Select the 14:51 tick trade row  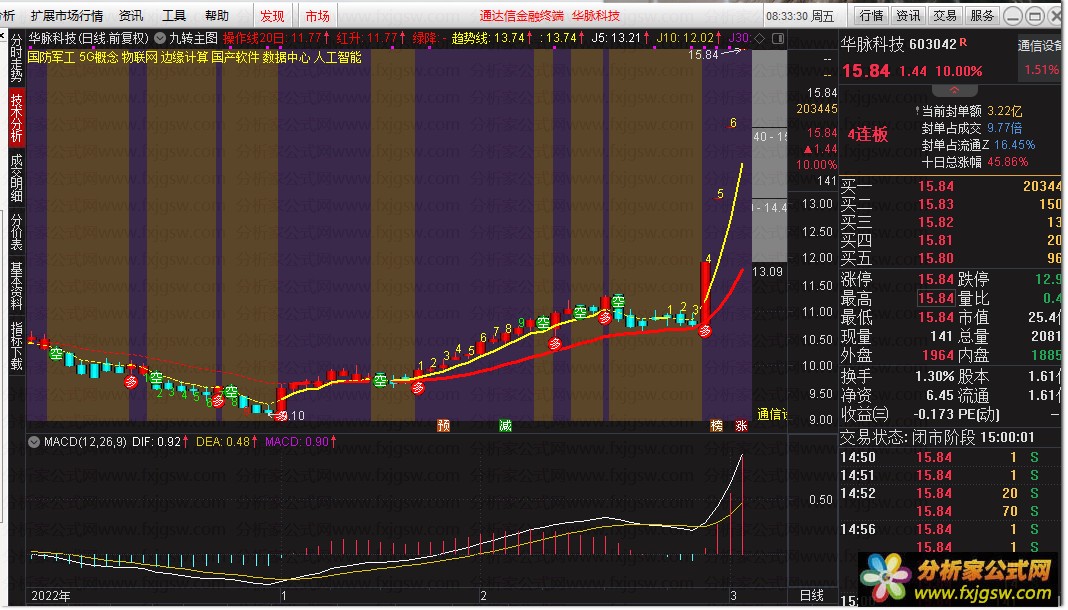coord(950,475)
